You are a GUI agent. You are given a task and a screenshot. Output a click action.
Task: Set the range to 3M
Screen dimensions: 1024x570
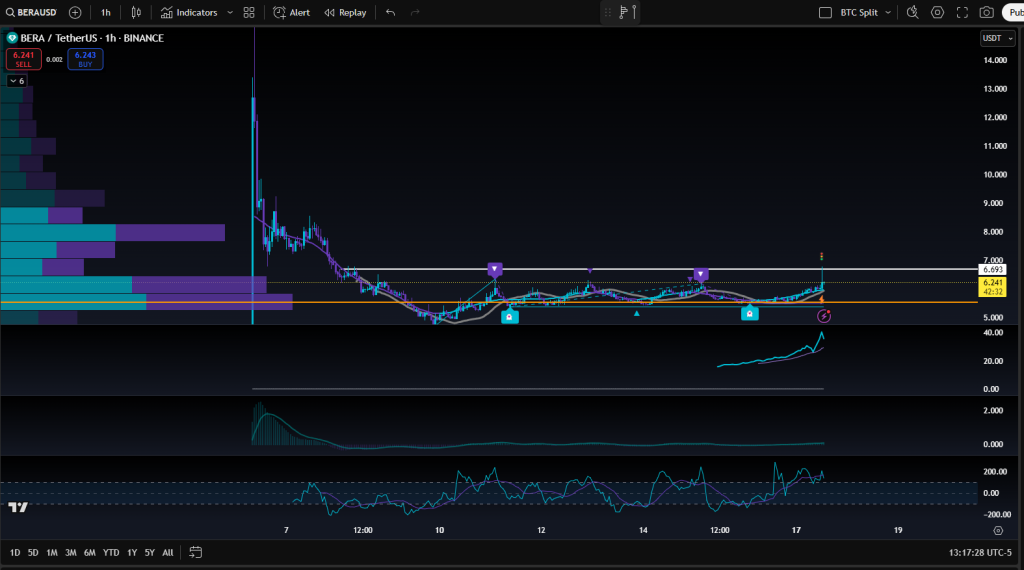pos(71,552)
